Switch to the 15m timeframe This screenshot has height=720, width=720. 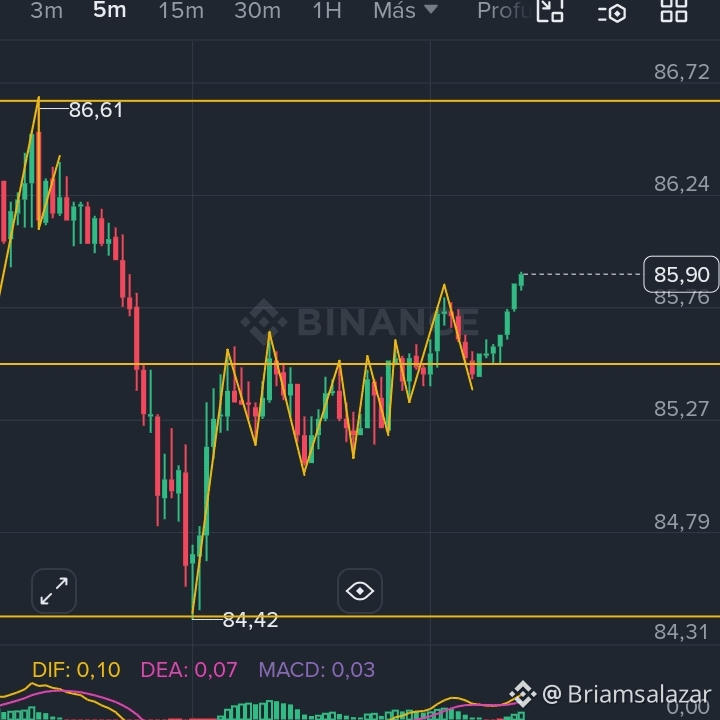tap(181, 11)
